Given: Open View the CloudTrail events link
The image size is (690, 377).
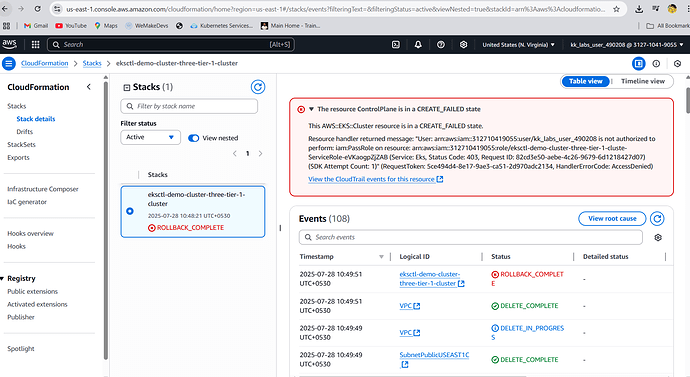Looking at the screenshot, I should point(375,179).
